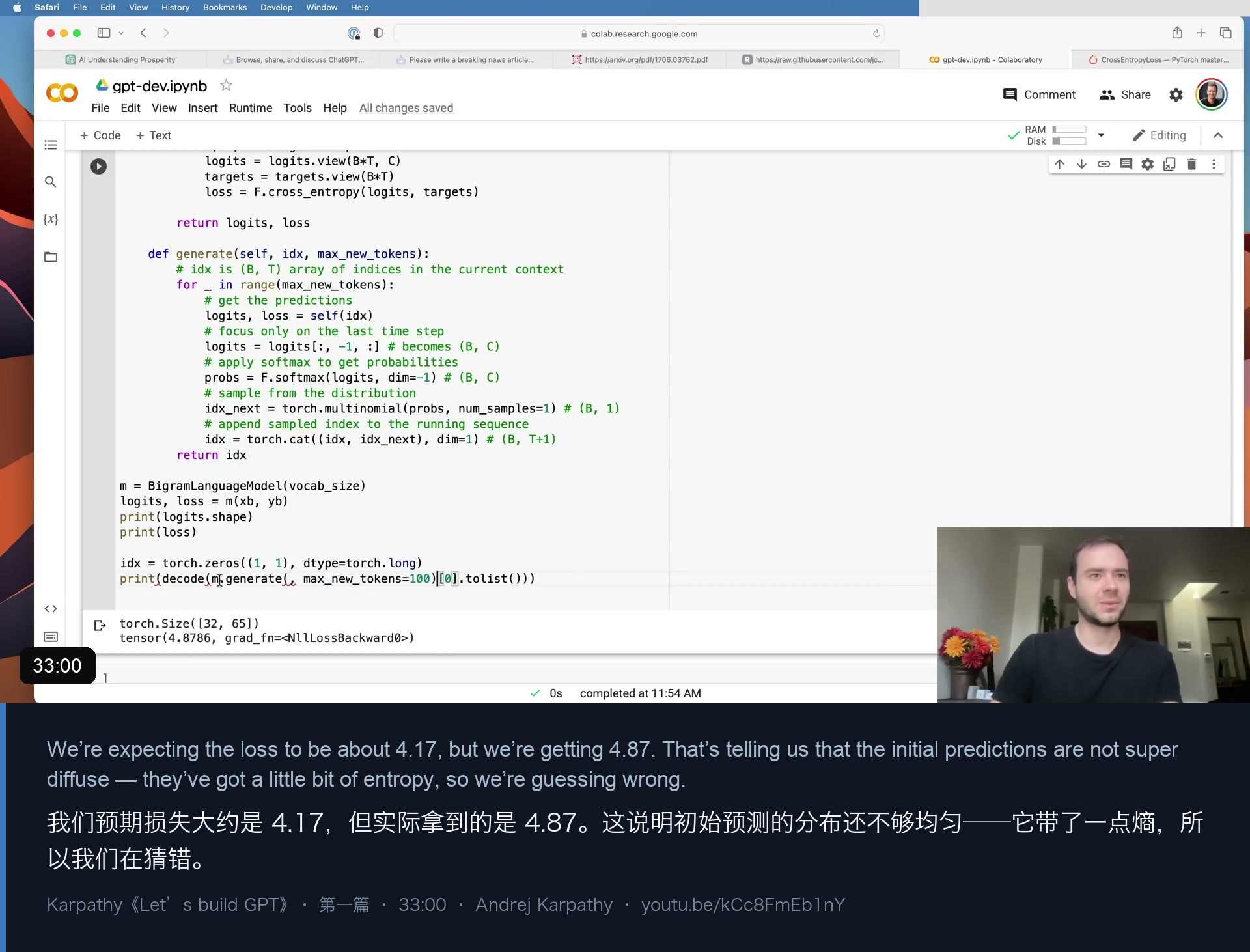Copy link to cell icon

point(1104,164)
